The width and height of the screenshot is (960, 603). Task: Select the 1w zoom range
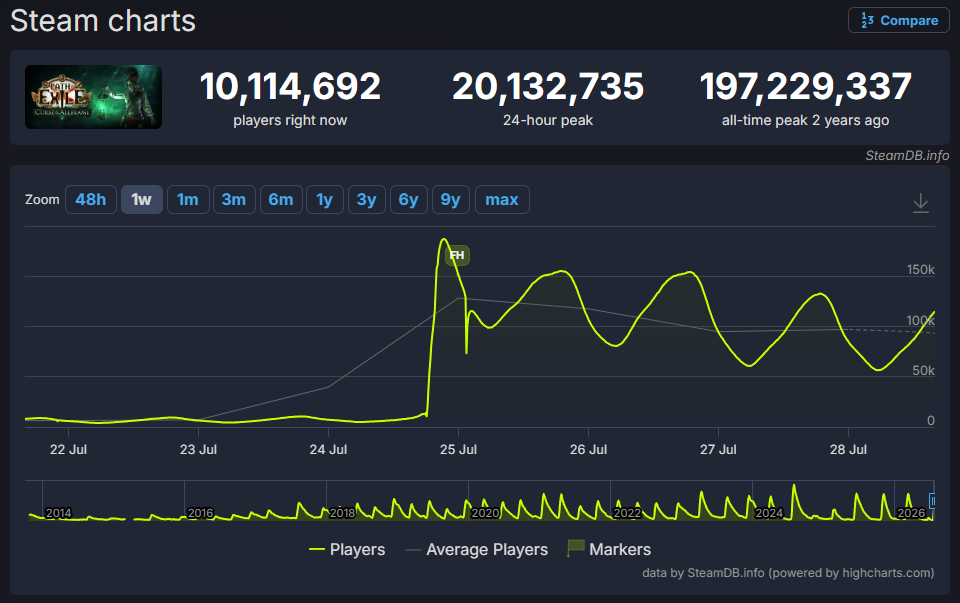coord(141,200)
